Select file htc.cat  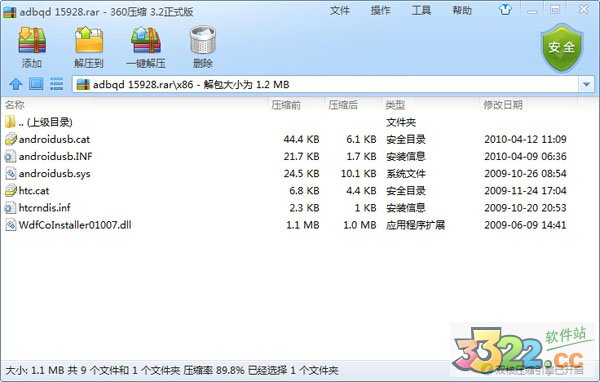(34, 190)
